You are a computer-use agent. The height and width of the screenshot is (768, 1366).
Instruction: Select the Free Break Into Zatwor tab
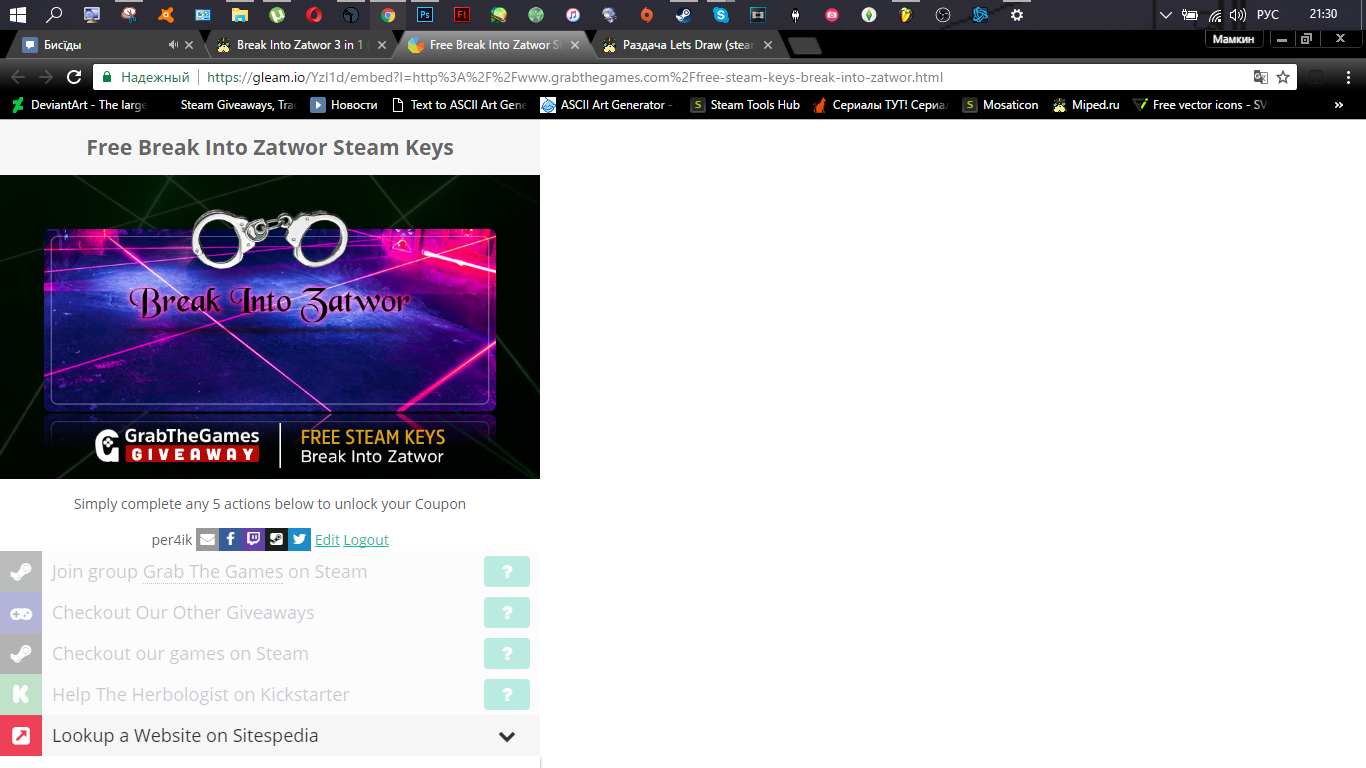click(x=493, y=45)
